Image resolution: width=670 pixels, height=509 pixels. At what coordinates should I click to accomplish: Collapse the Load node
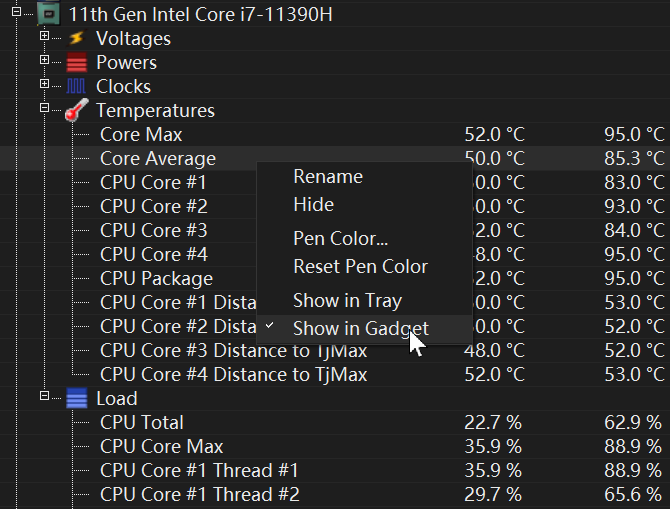(44, 396)
